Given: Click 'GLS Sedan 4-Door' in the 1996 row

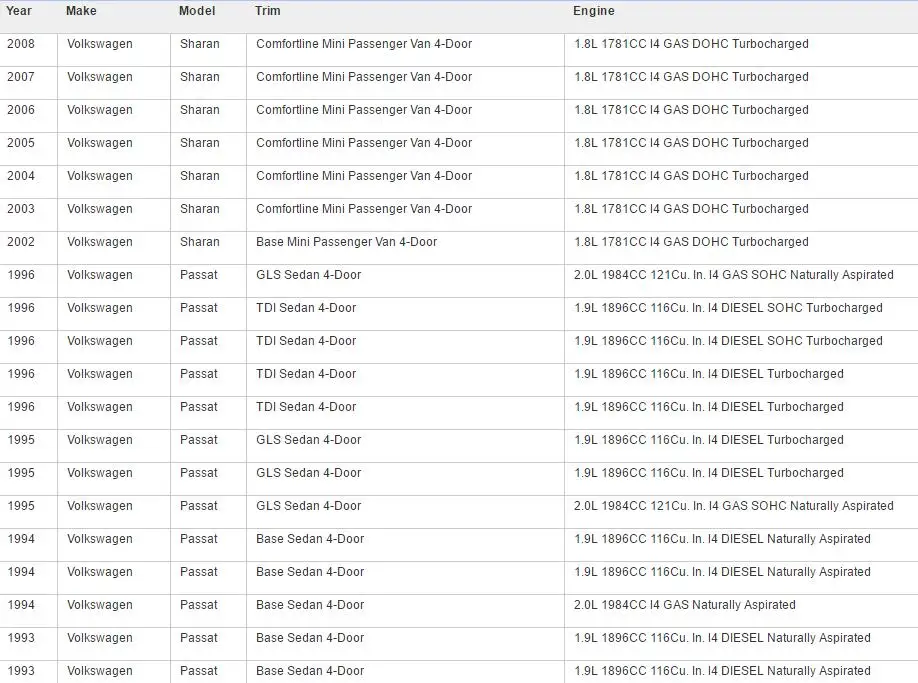Looking at the screenshot, I should click(309, 275).
